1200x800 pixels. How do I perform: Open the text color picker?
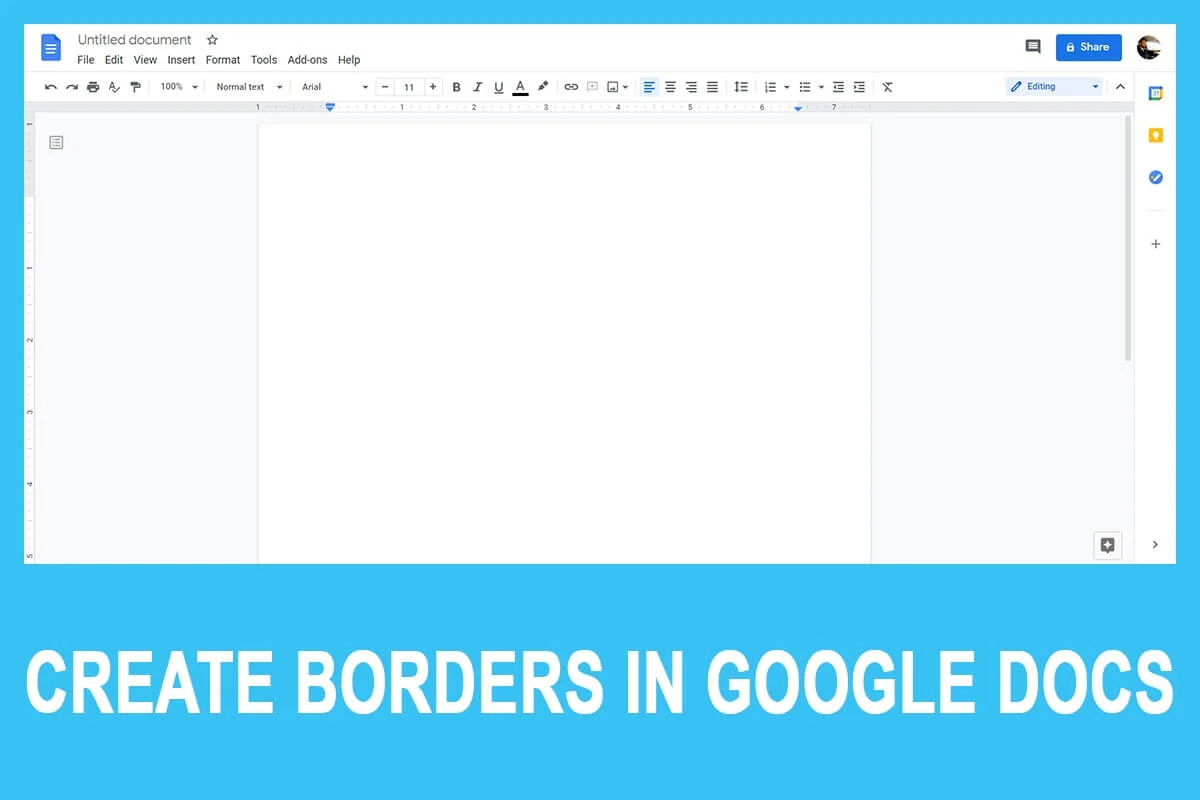click(520, 87)
